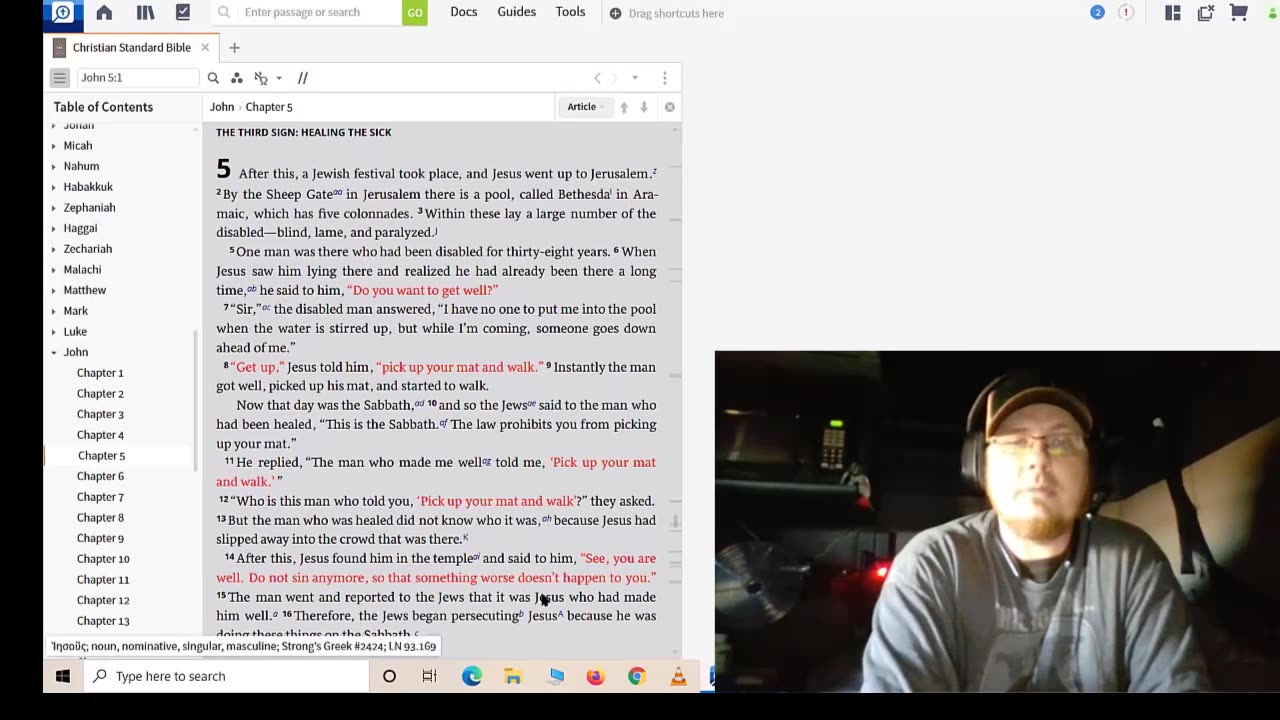Add a new tab with plus button
The width and height of the screenshot is (1280, 720).
pyautogui.click(x=234, y=47)
